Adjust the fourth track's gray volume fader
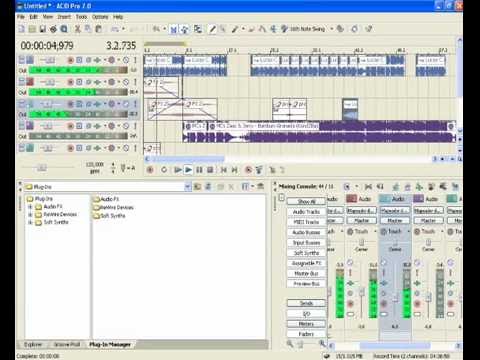This screenshot has height=360, width=480. click(x=78, y=136)
